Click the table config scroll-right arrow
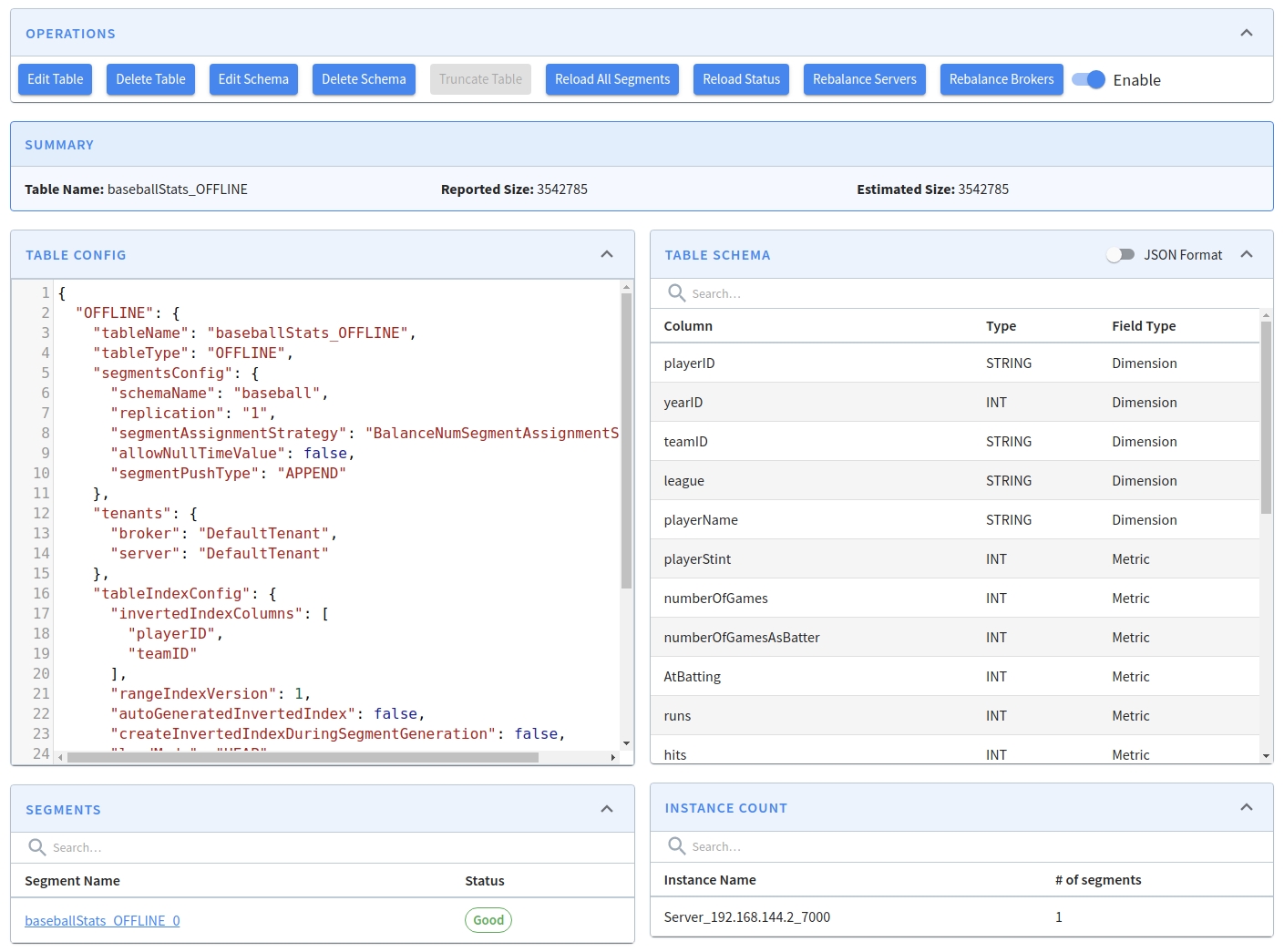 (x=613, y=757)
